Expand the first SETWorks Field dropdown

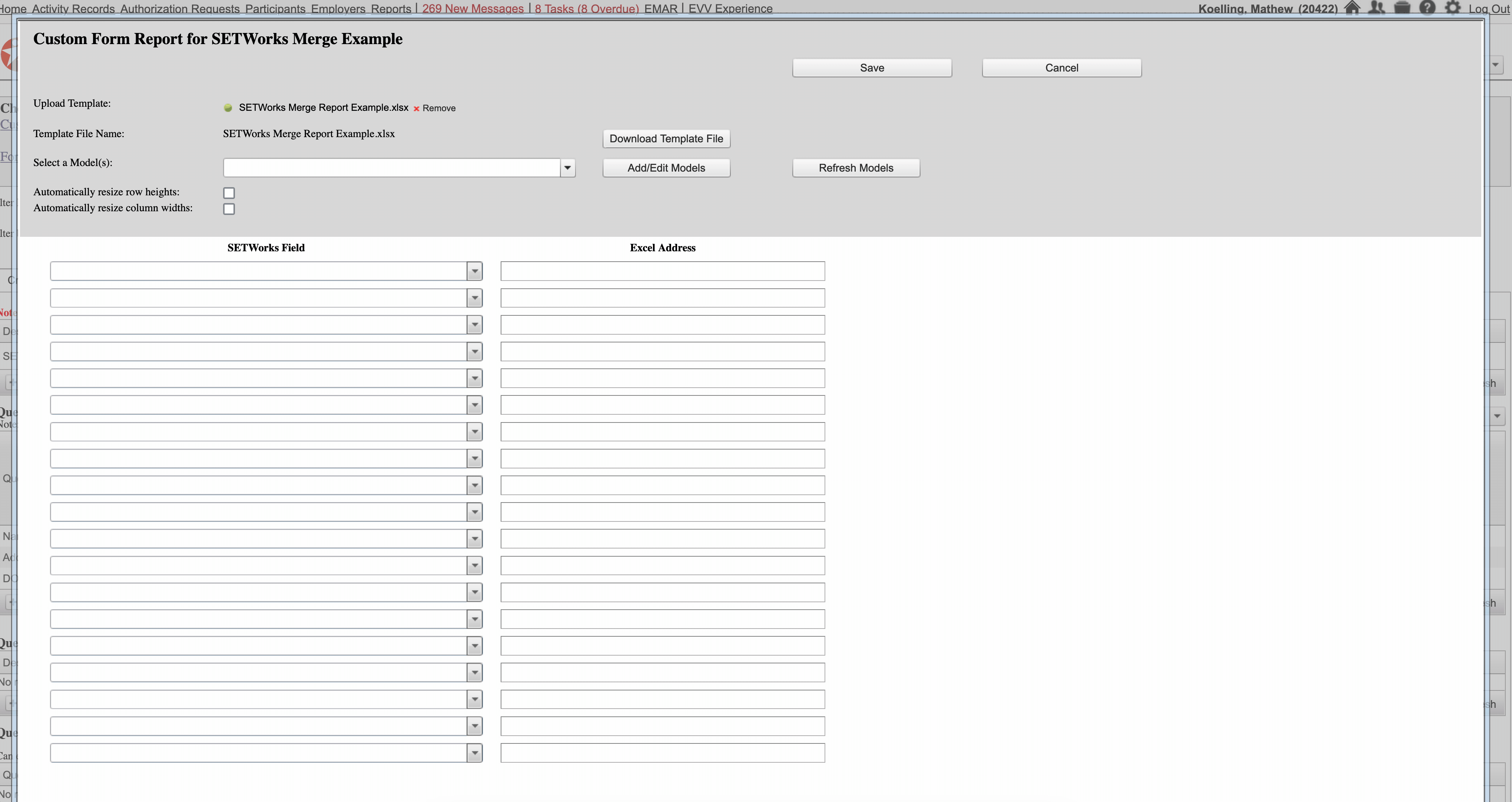click(475, 271)
